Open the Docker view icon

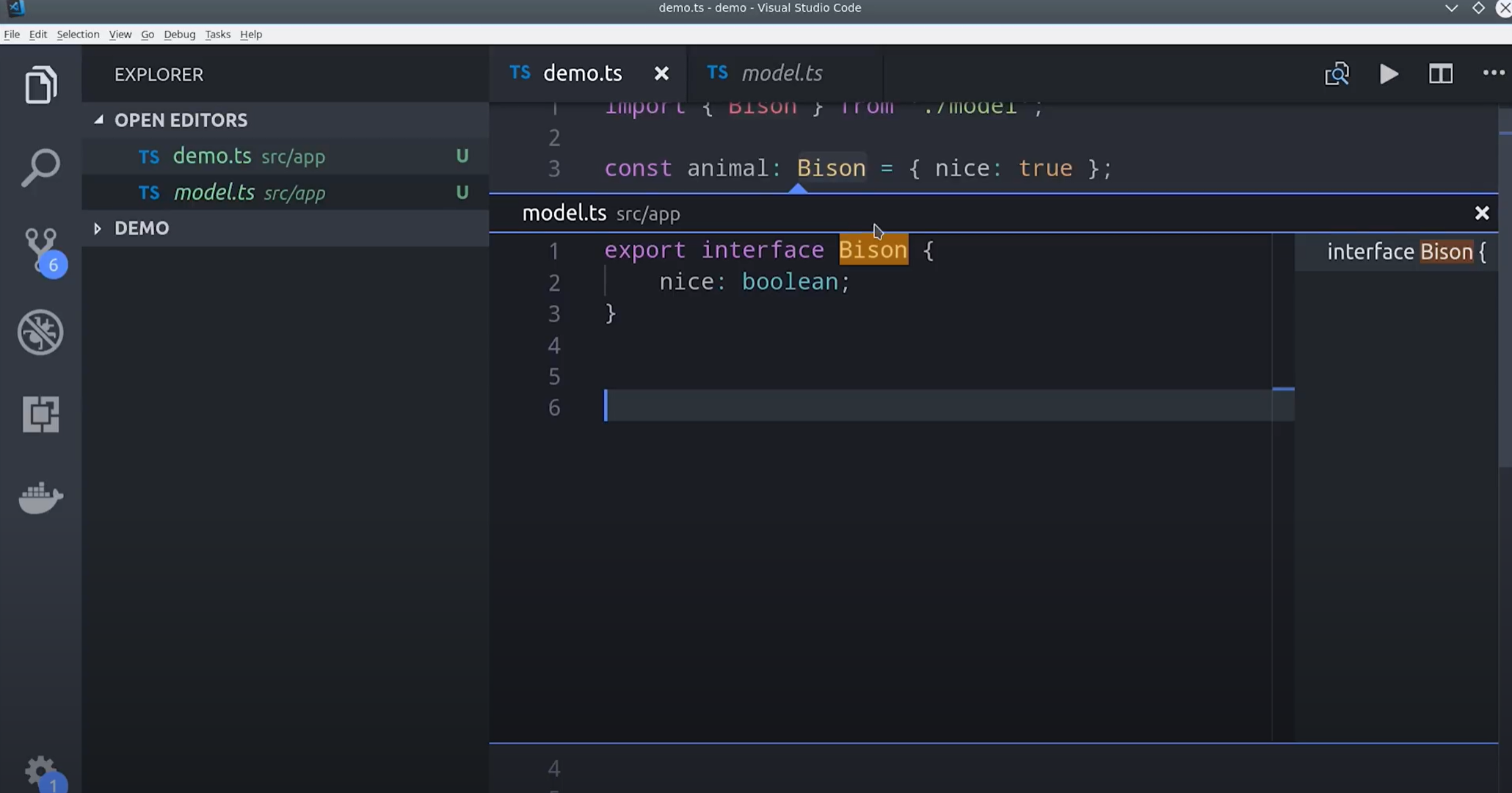[40, 498]
